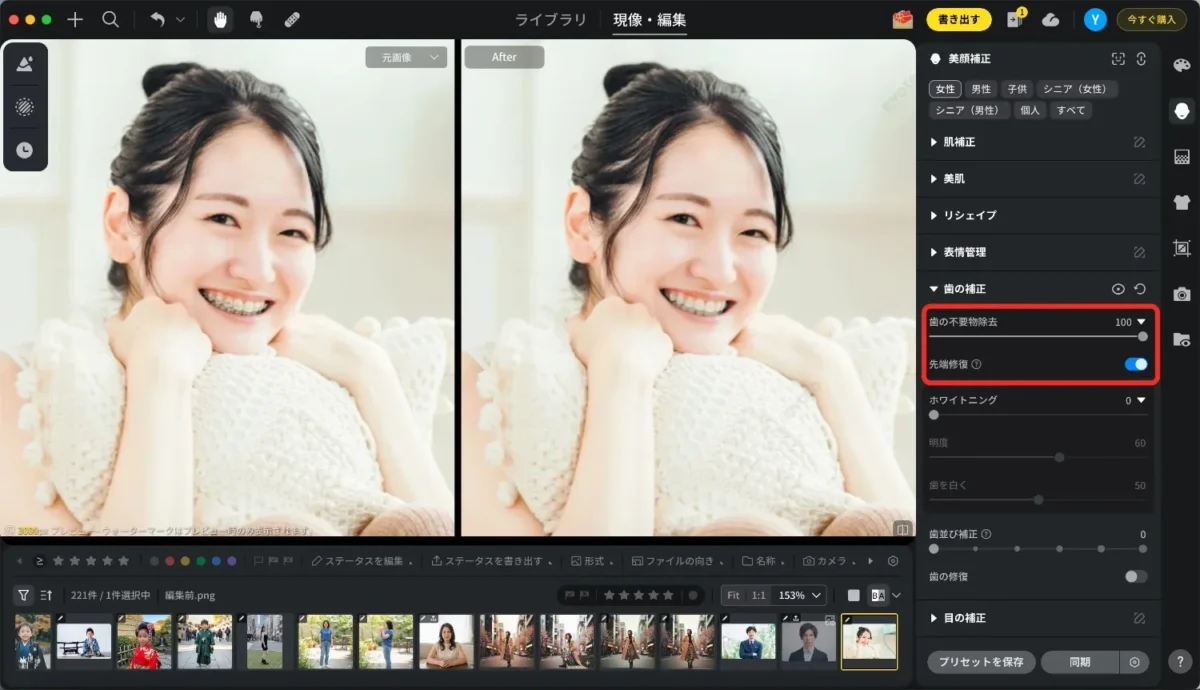This screenshot has height=690, width=1200.
Task: Click the undo arrow in toolbar
Action: coord(157,19)
